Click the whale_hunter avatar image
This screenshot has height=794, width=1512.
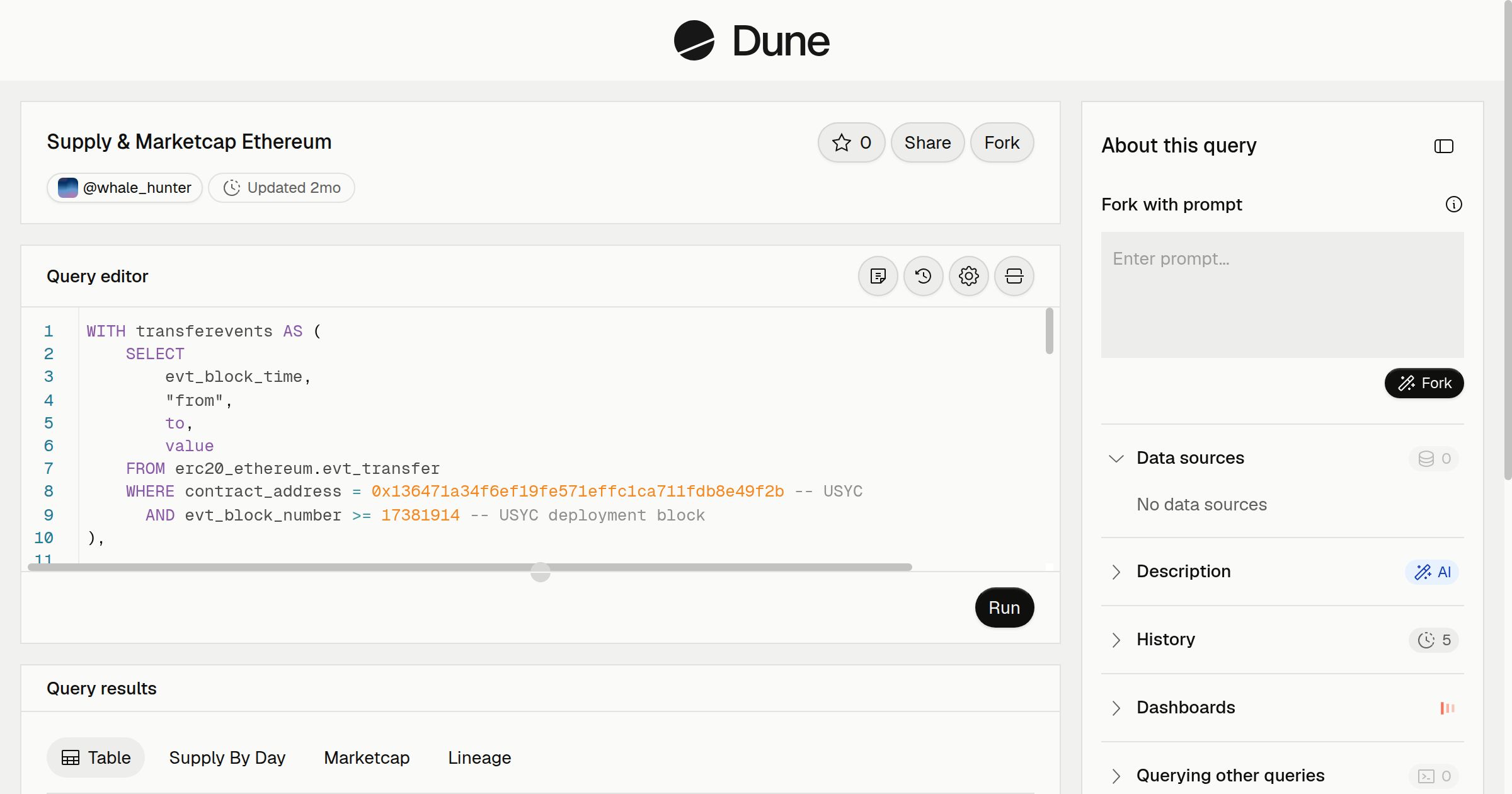click(67, 188)
